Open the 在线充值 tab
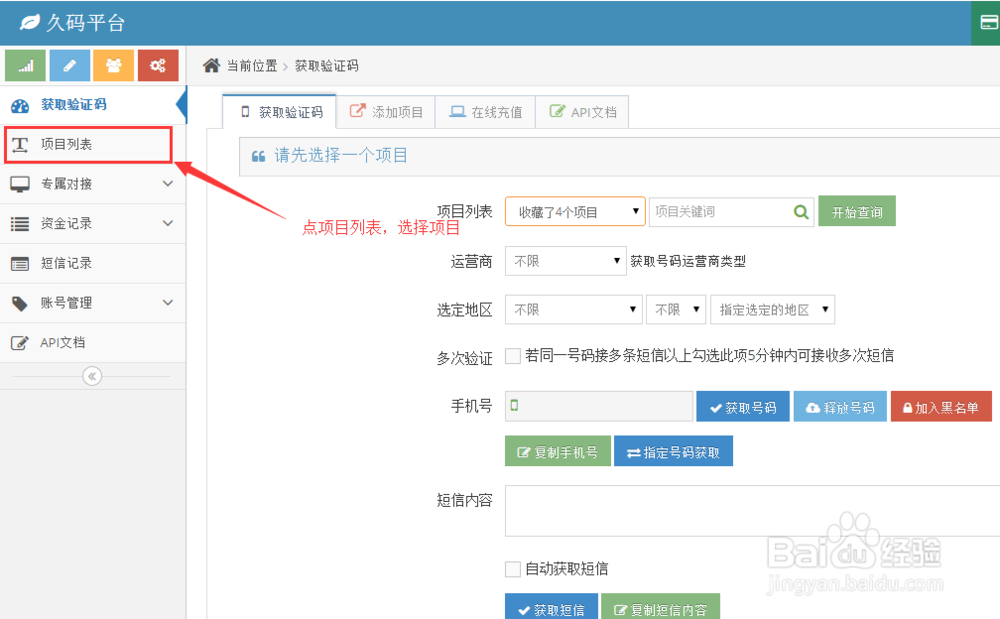Image resolution: width=1000 pixels, height=619 pixels. click(485, 112)
